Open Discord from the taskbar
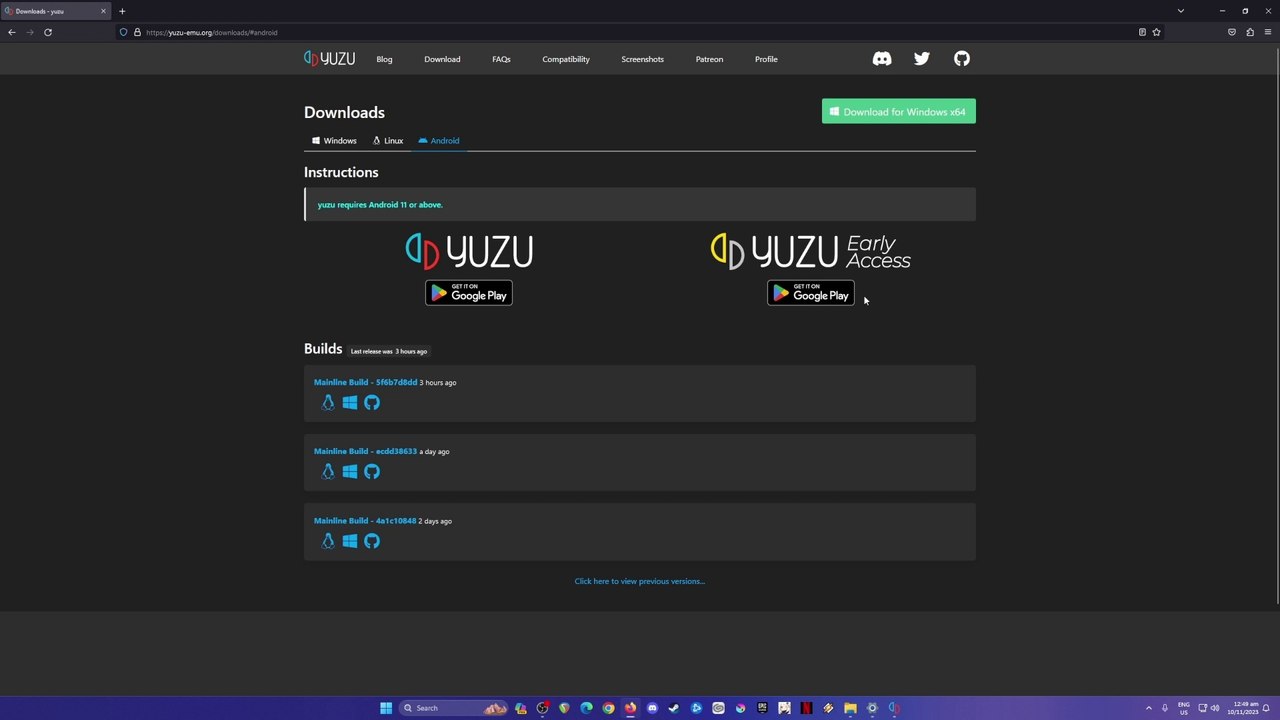The image size is (1280, 720). coord(652,708)
